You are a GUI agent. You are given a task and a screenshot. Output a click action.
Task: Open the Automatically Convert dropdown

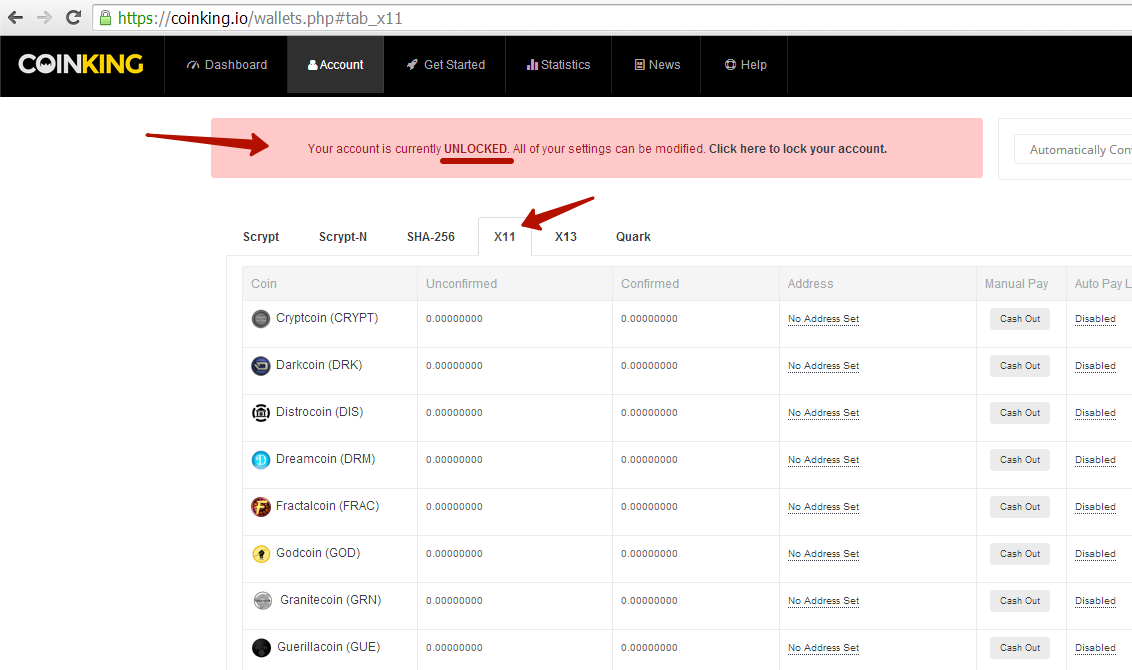click(x=1073, y=149)
